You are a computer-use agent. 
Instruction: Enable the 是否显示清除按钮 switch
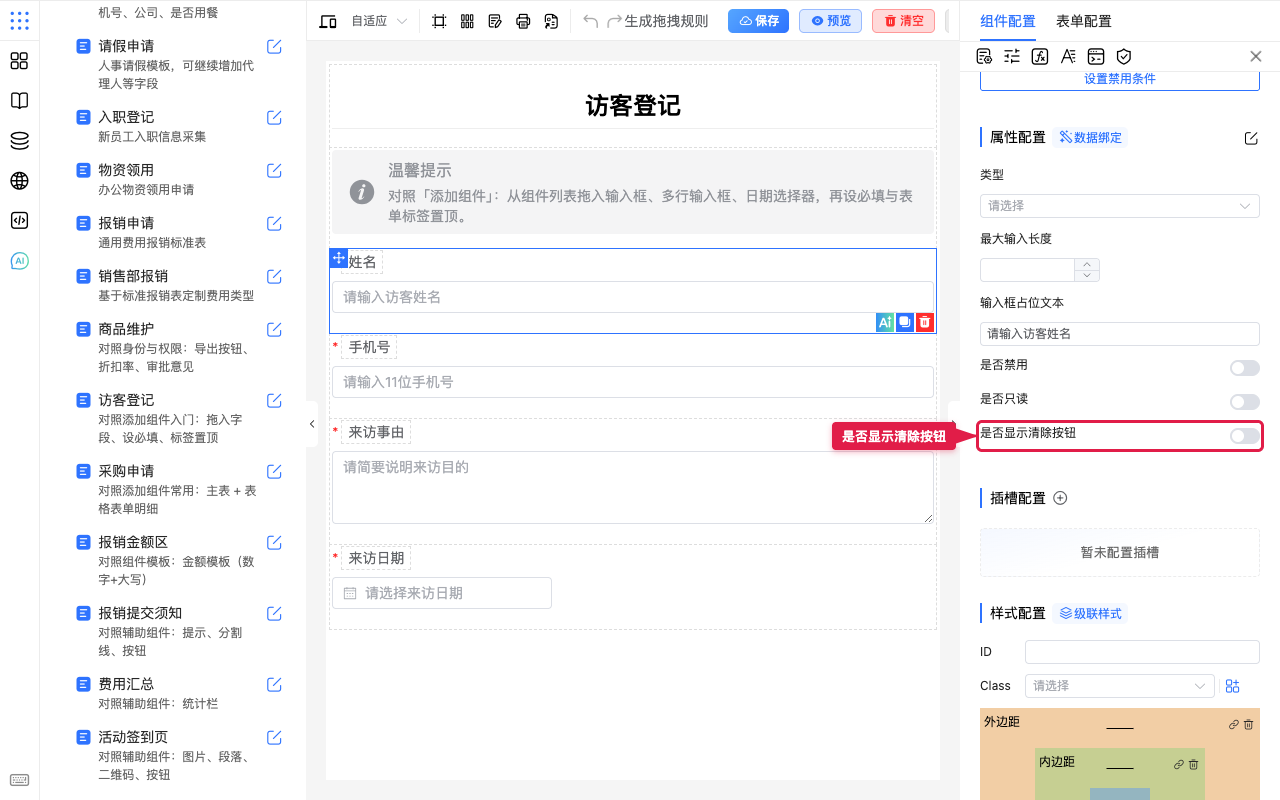coord(1245,436)
